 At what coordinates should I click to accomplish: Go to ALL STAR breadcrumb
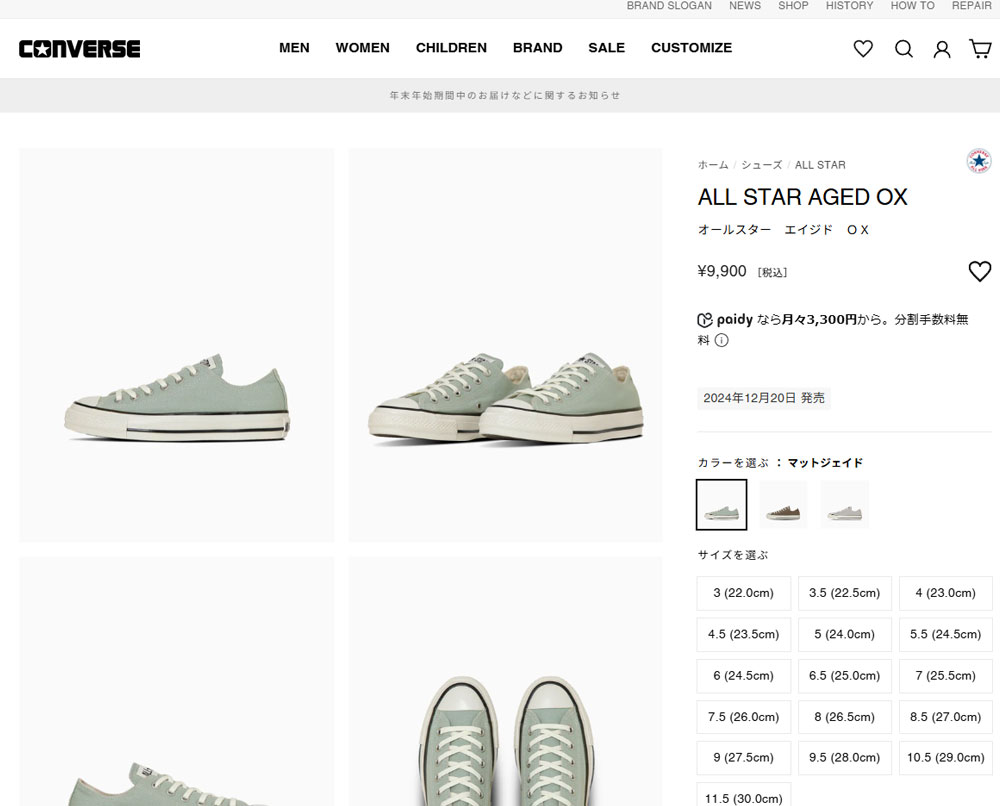point(820,165)
